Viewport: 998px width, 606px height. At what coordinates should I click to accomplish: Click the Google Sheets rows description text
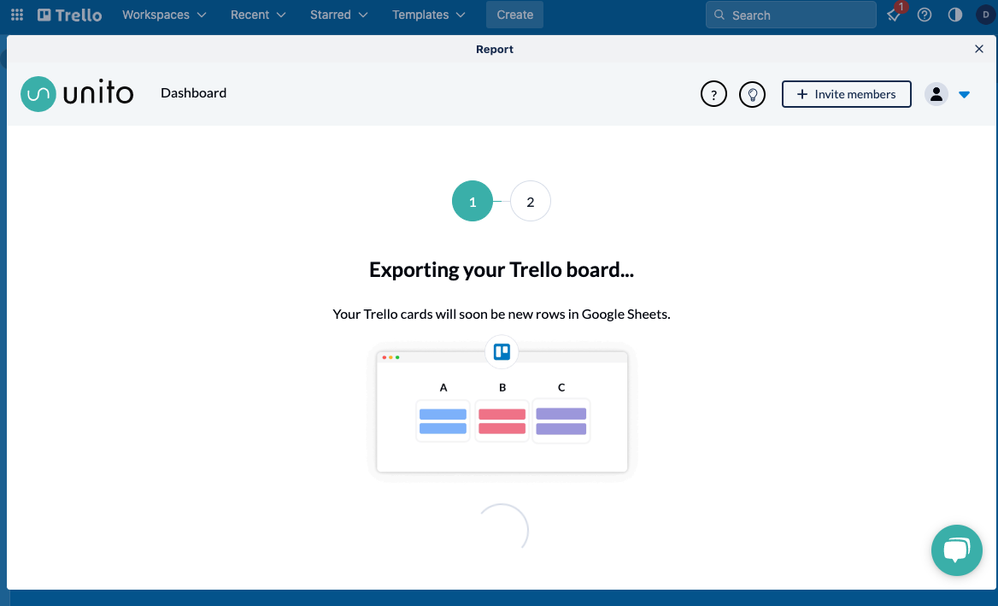pos(502,314)
